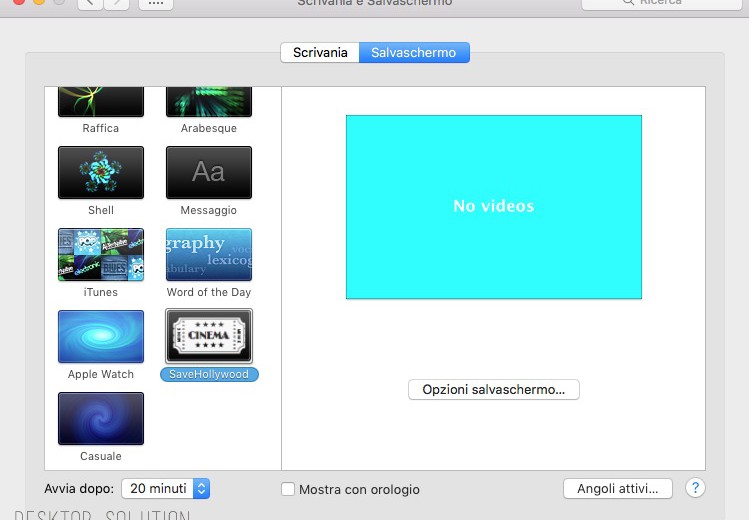This screenshot has width=749, height=520.
Task: Click the Angoli attivi button
Action: [x=617, y=488]
